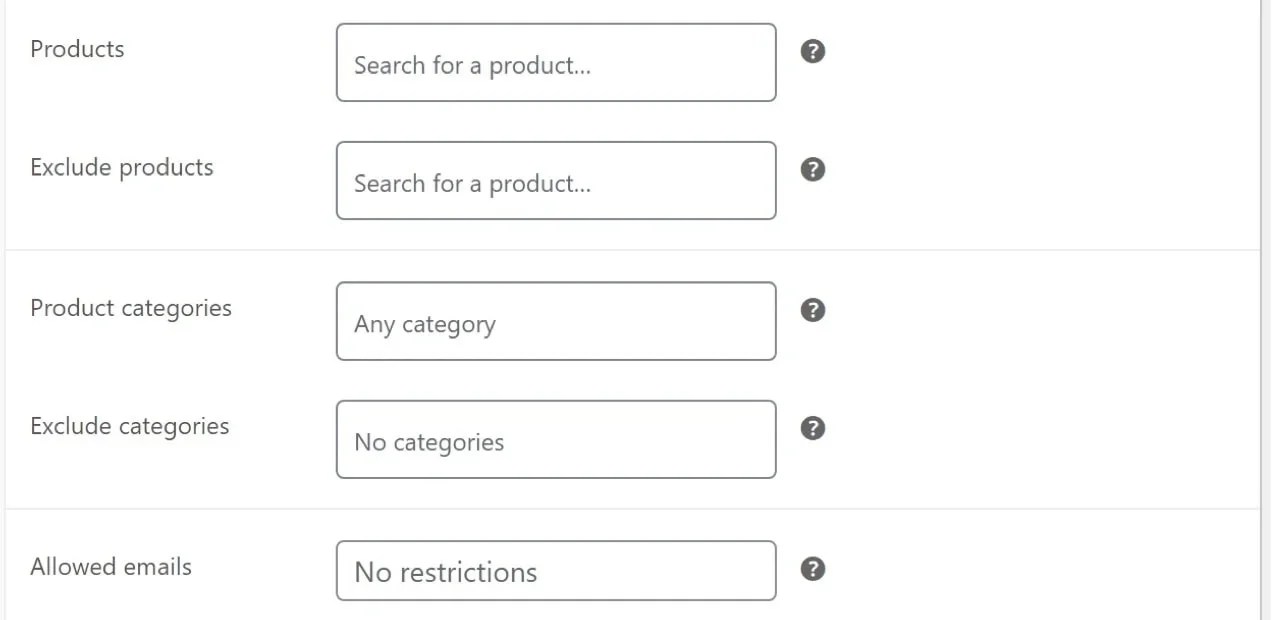Click "No categories" placeholder text
The image size is (1272, 620).
(429, 443)
